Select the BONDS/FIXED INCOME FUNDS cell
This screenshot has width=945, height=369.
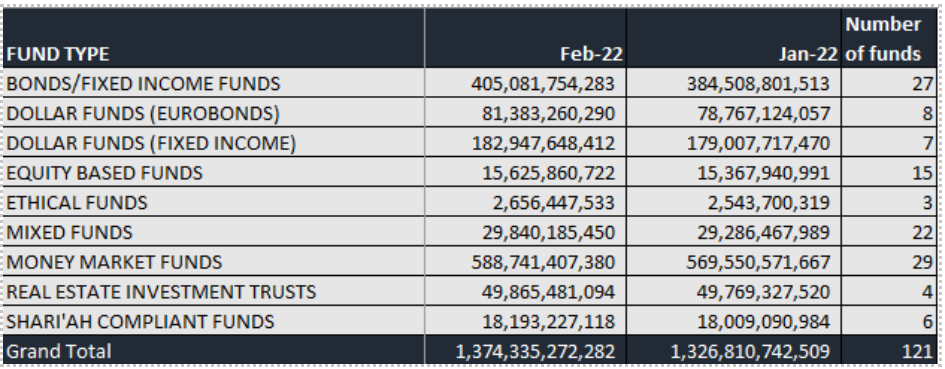tap(214, 83)
